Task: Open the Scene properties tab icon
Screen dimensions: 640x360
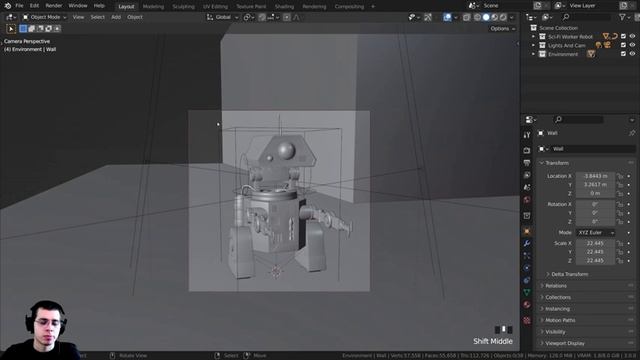Action: click(x=527, y=187)
